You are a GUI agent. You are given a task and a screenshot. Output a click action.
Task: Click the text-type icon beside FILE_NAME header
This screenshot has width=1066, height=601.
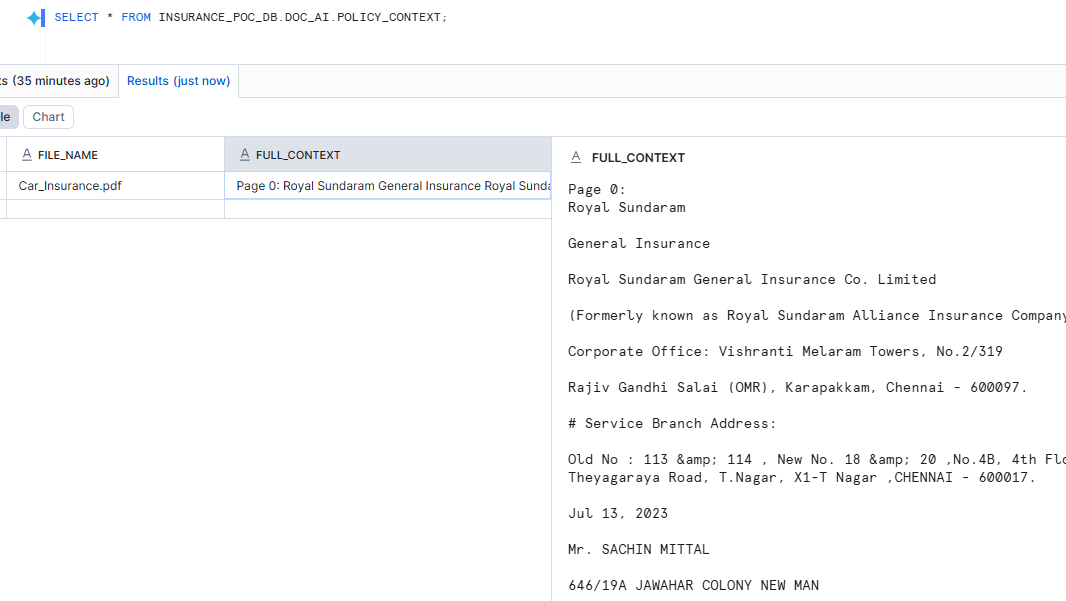click(27, 154)
